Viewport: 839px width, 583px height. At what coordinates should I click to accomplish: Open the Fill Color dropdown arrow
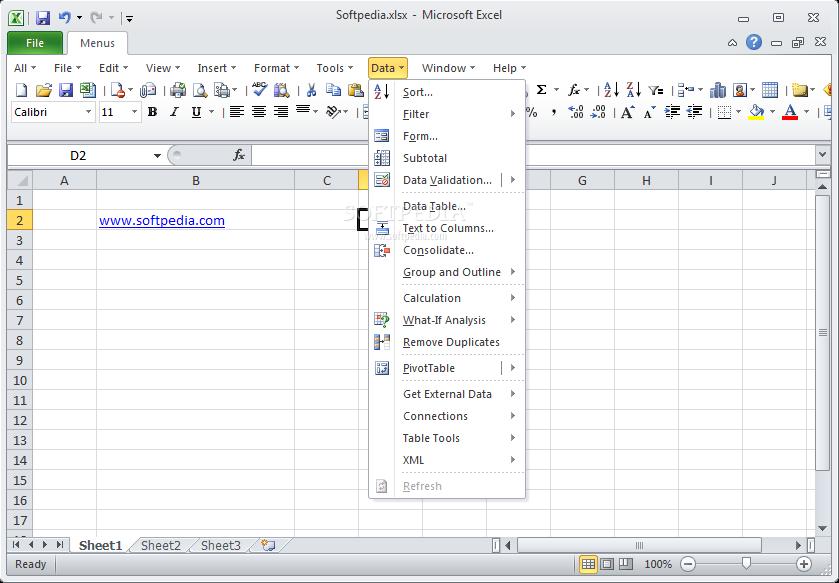(x=772, y=112)
